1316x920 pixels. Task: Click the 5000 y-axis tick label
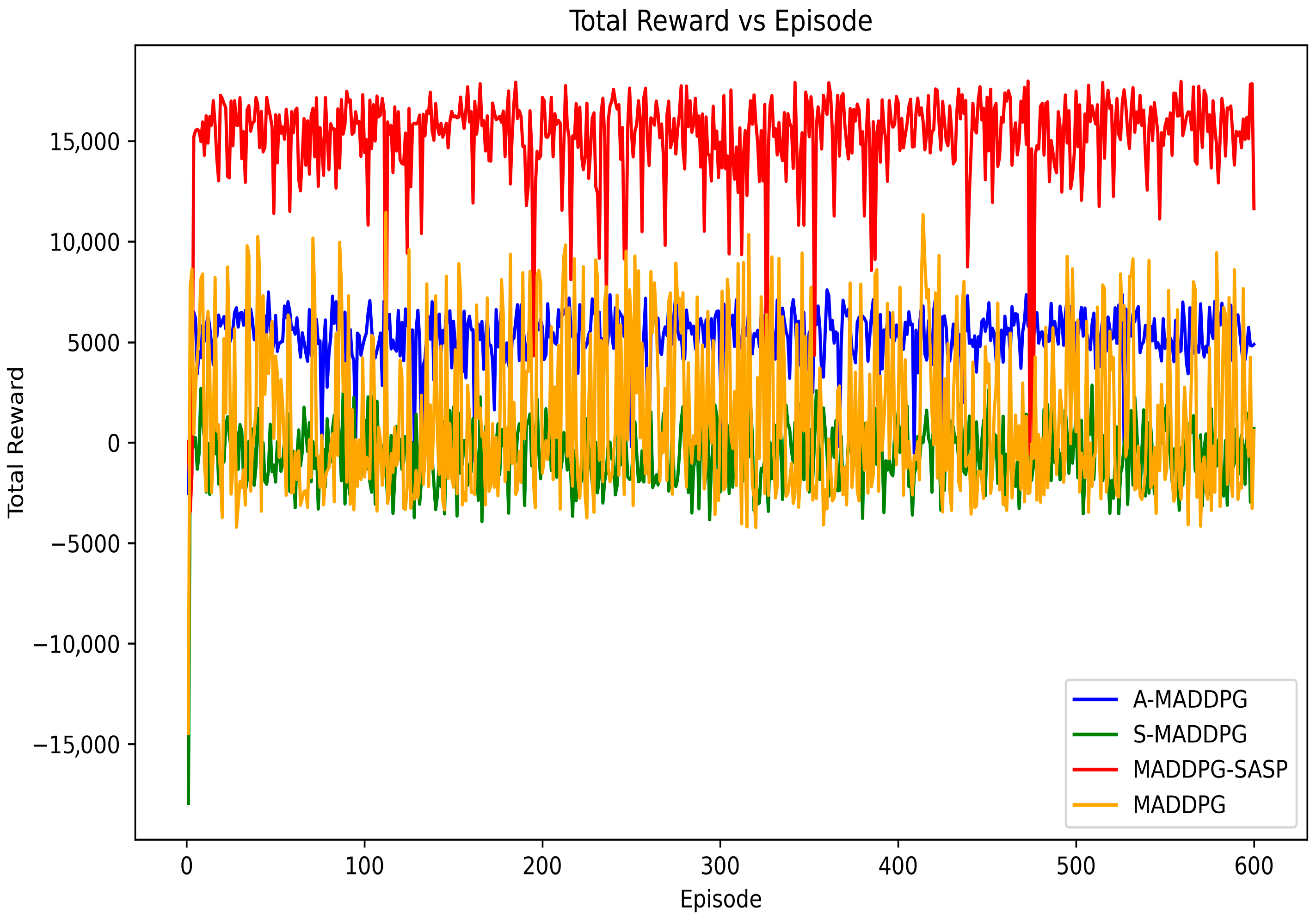[93, 343]
